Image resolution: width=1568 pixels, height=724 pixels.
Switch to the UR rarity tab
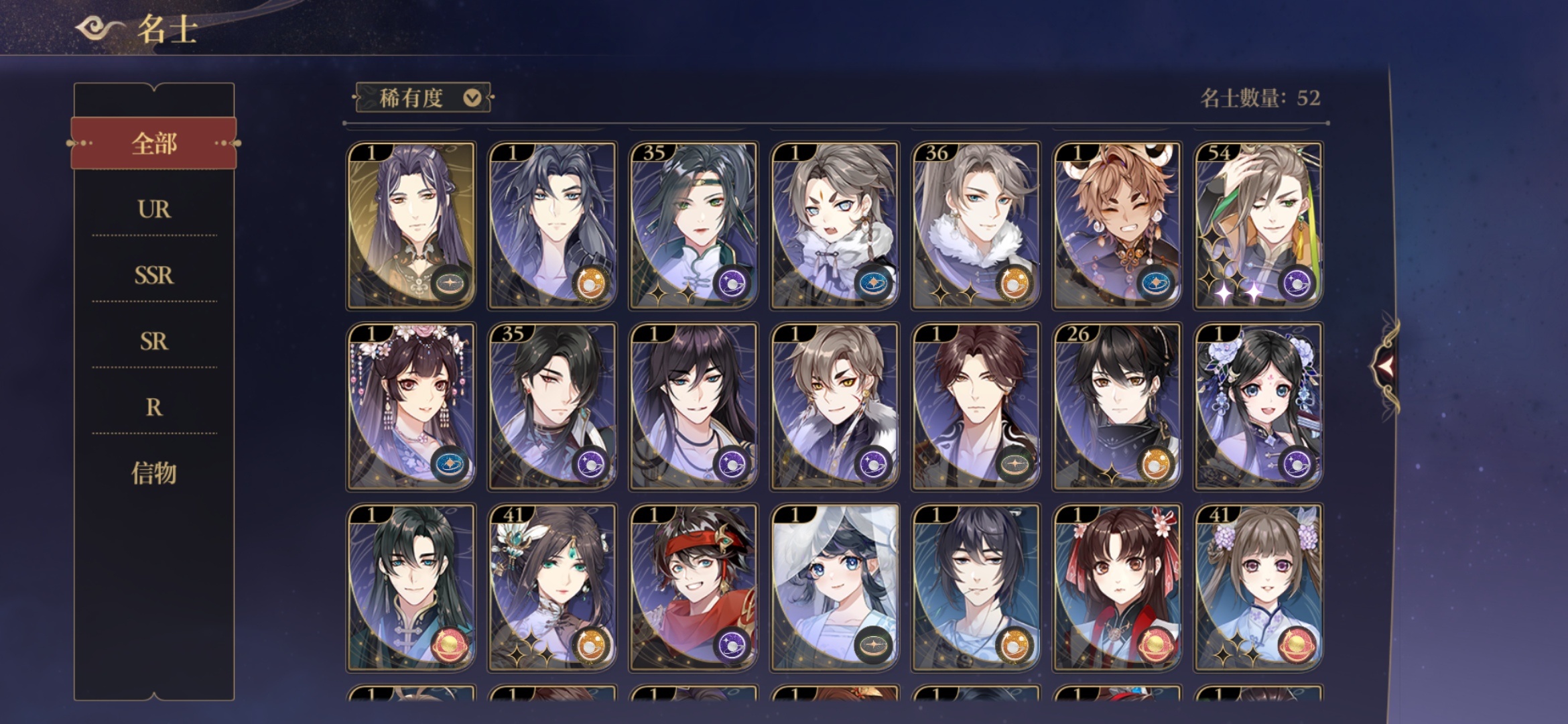[154, 209]
